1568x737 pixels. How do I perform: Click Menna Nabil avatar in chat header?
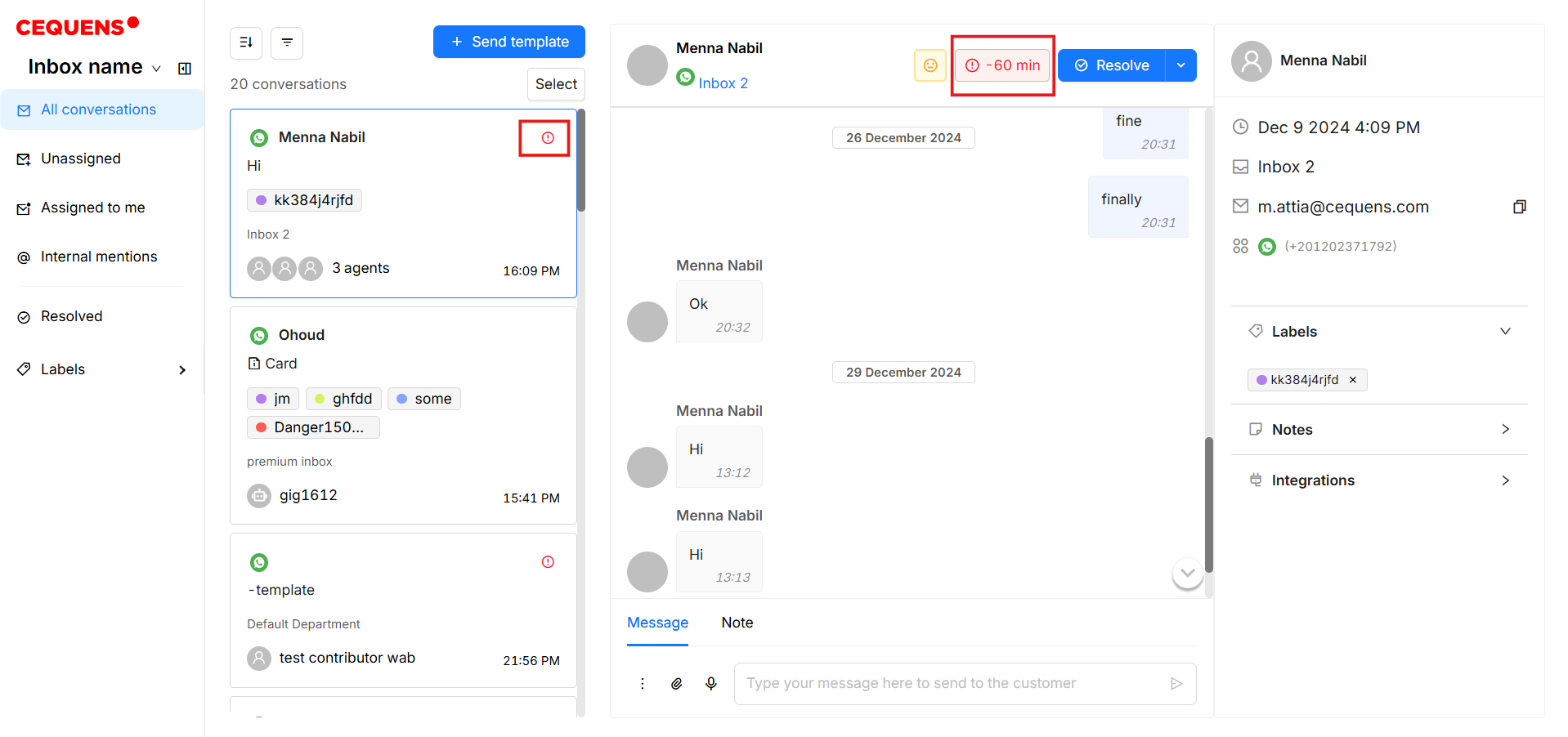pyautogui.click(x=647, y=65)
